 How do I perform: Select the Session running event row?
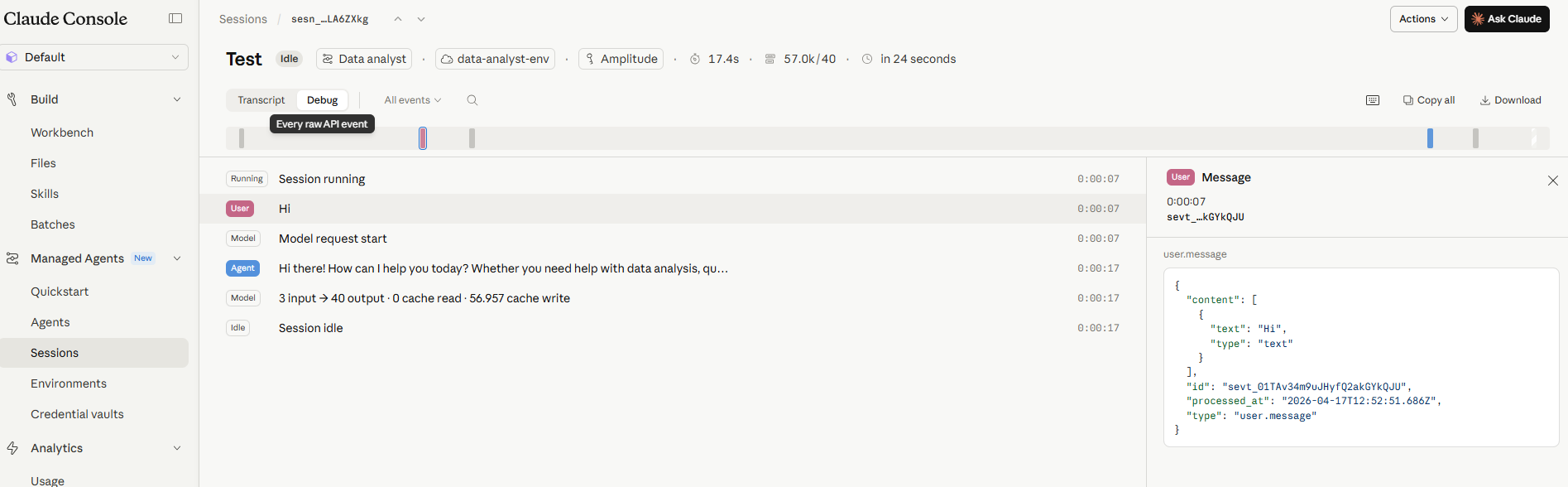(x=673, y=179)
